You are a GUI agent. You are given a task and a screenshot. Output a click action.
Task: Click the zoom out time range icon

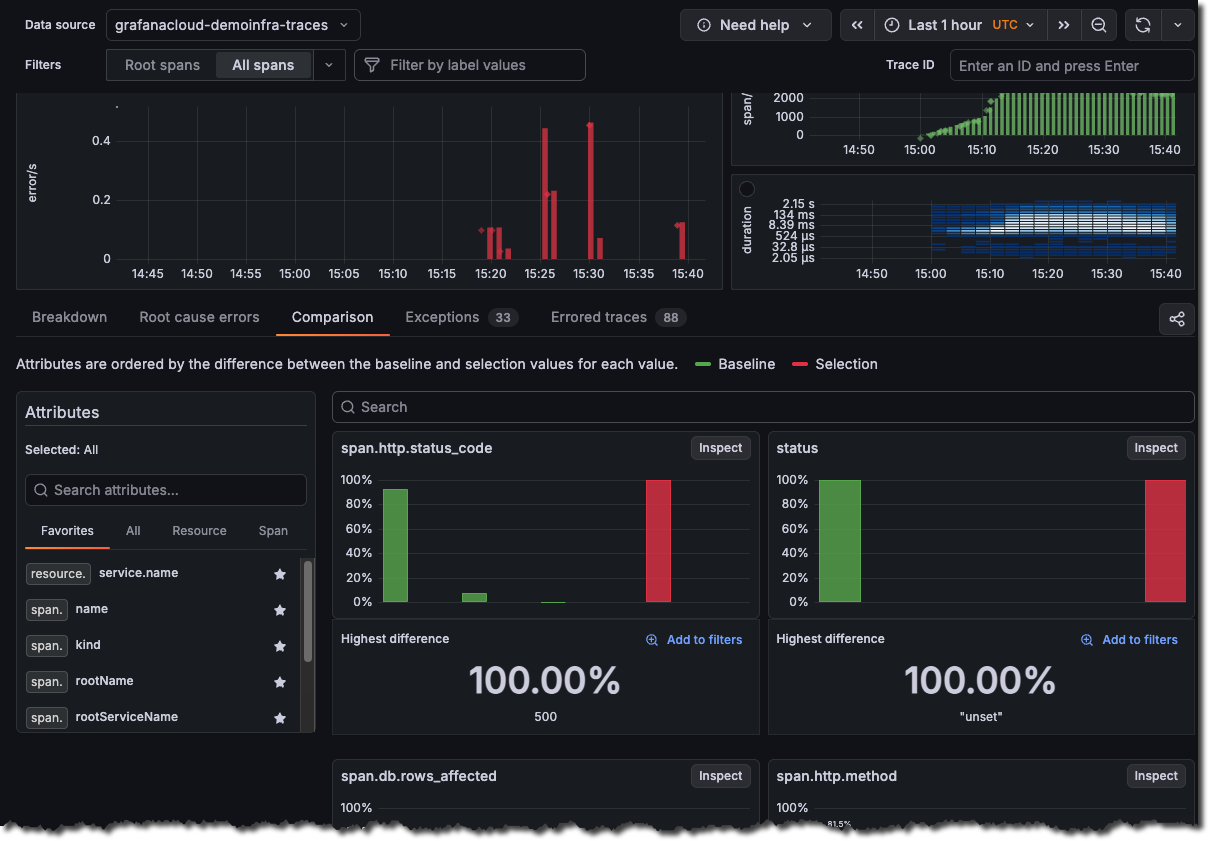[x=1098, y=25]
